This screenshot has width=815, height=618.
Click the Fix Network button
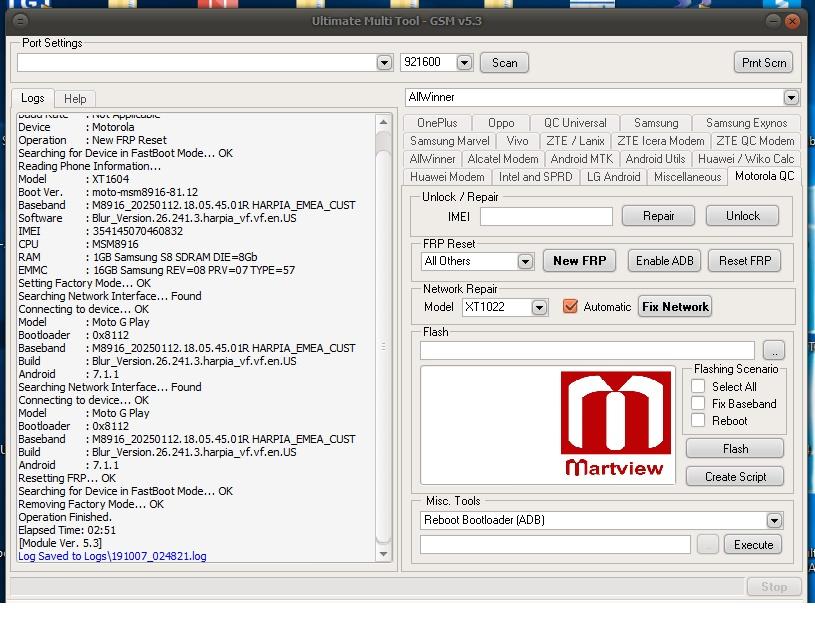click(675, 306)
